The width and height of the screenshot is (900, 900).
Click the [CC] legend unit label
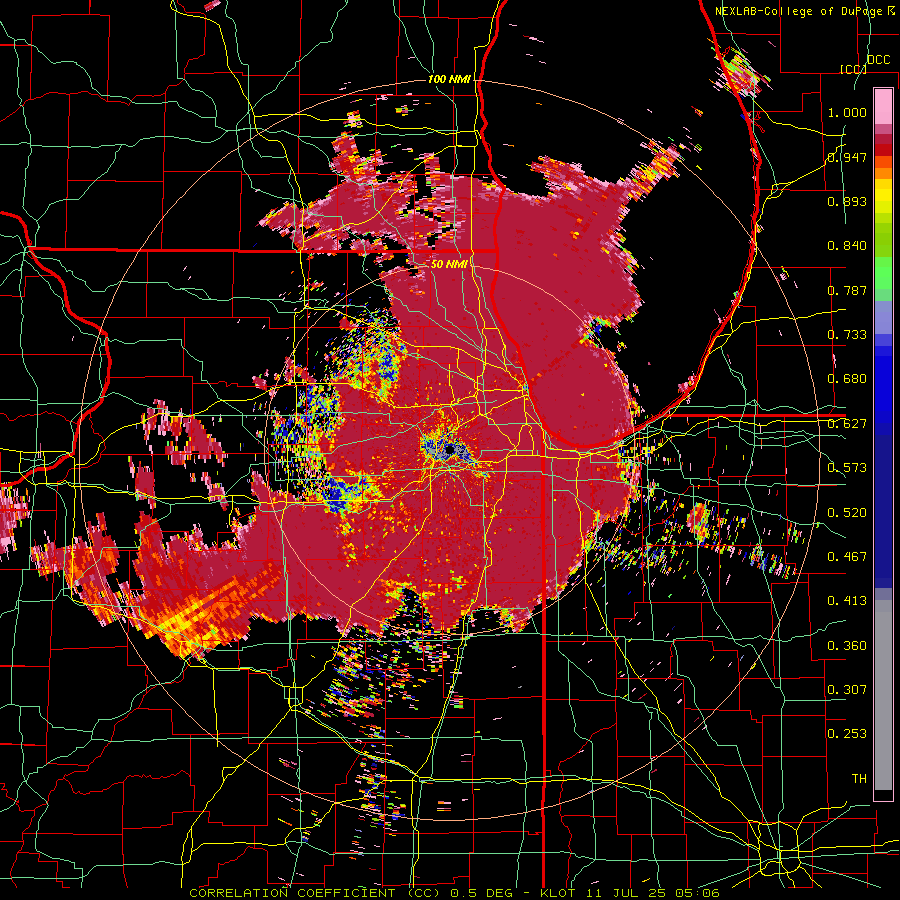pos(854,69)
